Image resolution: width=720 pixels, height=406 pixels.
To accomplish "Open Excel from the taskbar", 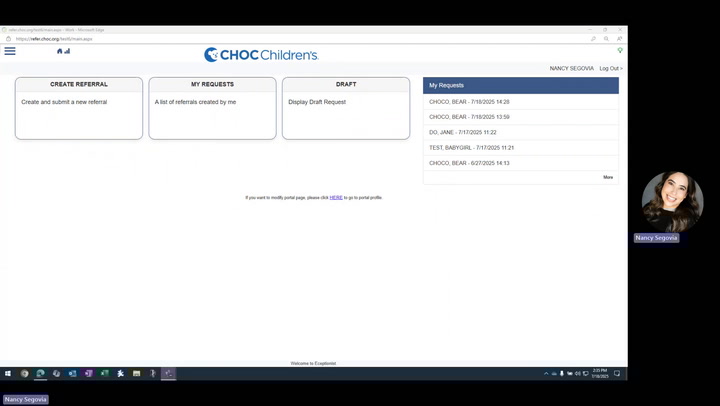I will (x=104, y=373).
